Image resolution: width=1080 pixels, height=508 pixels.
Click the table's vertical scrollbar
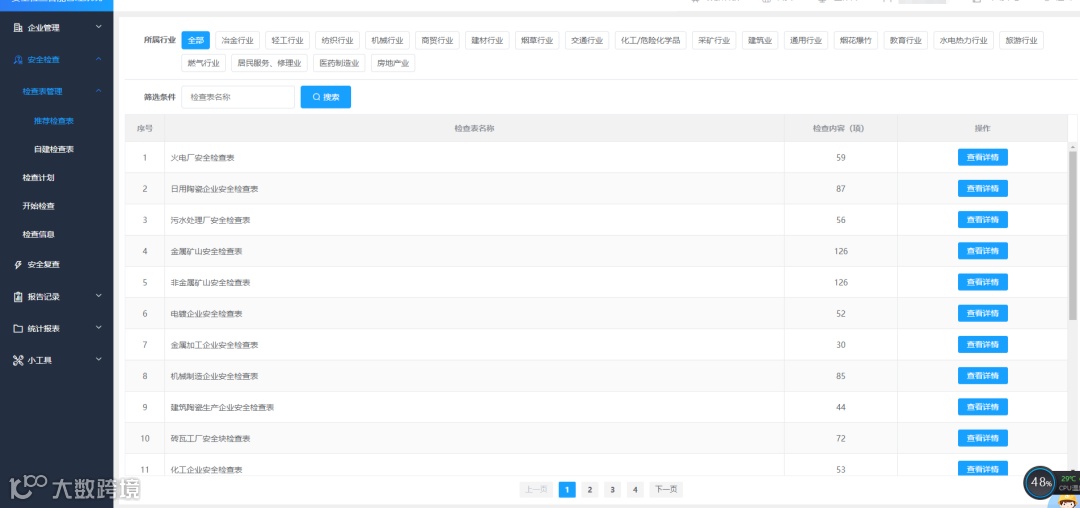1072,235
